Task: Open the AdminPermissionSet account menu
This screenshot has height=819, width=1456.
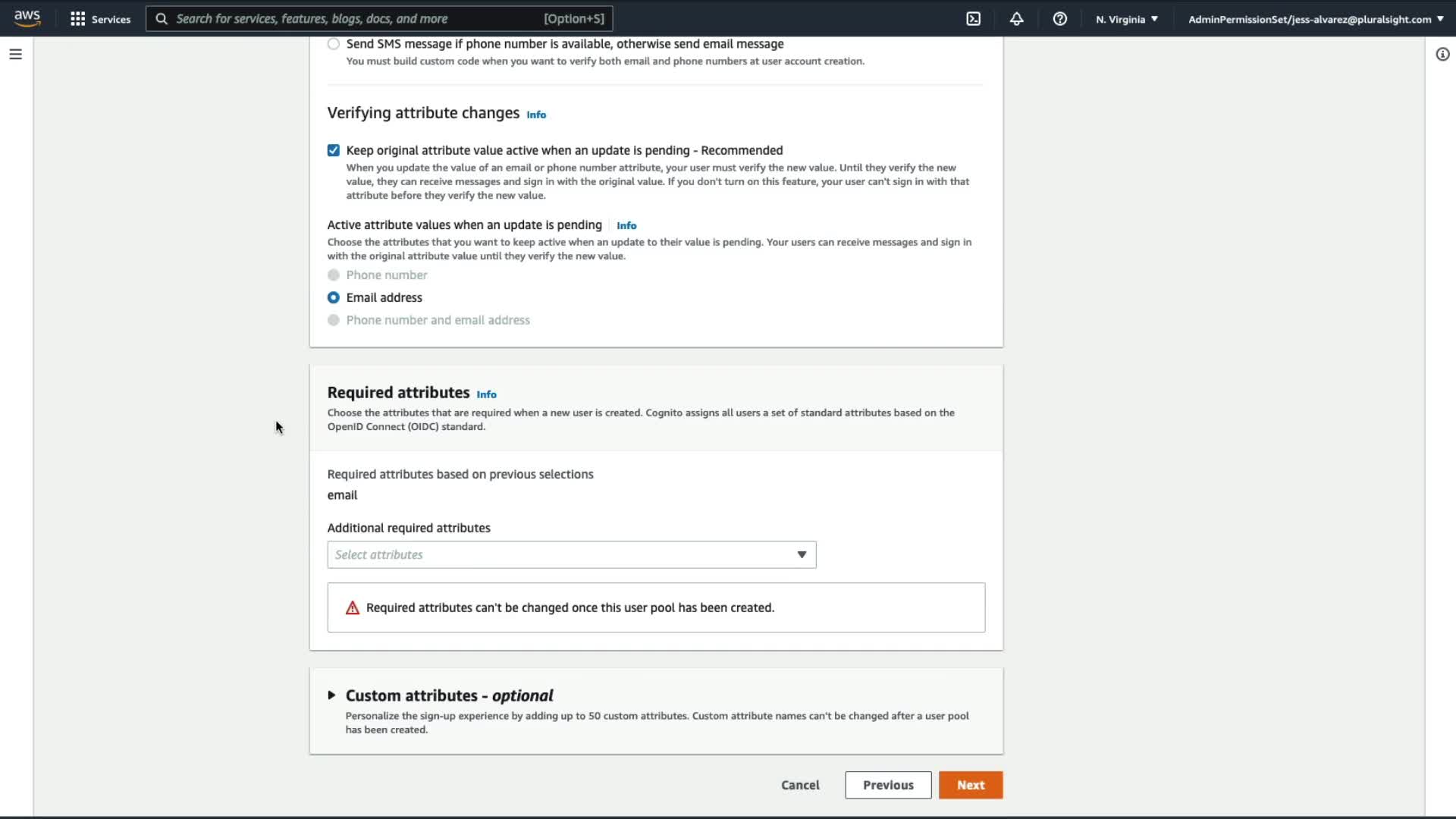Action: pos(1315,19)
